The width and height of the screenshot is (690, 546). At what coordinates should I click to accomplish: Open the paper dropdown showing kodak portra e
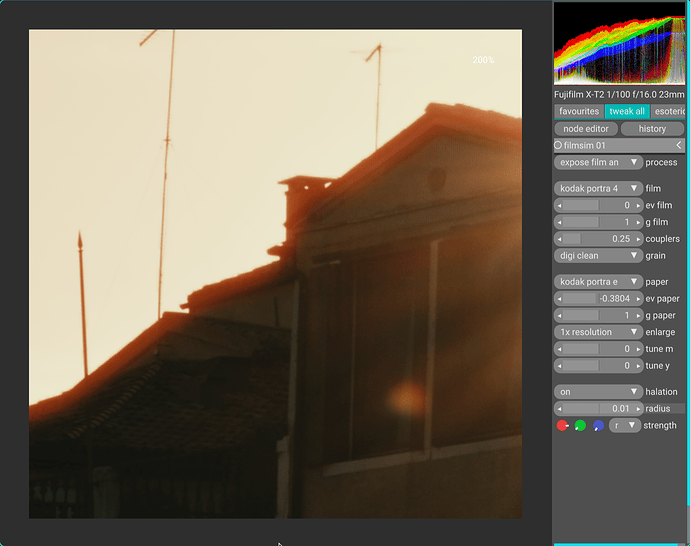(598, 282)
